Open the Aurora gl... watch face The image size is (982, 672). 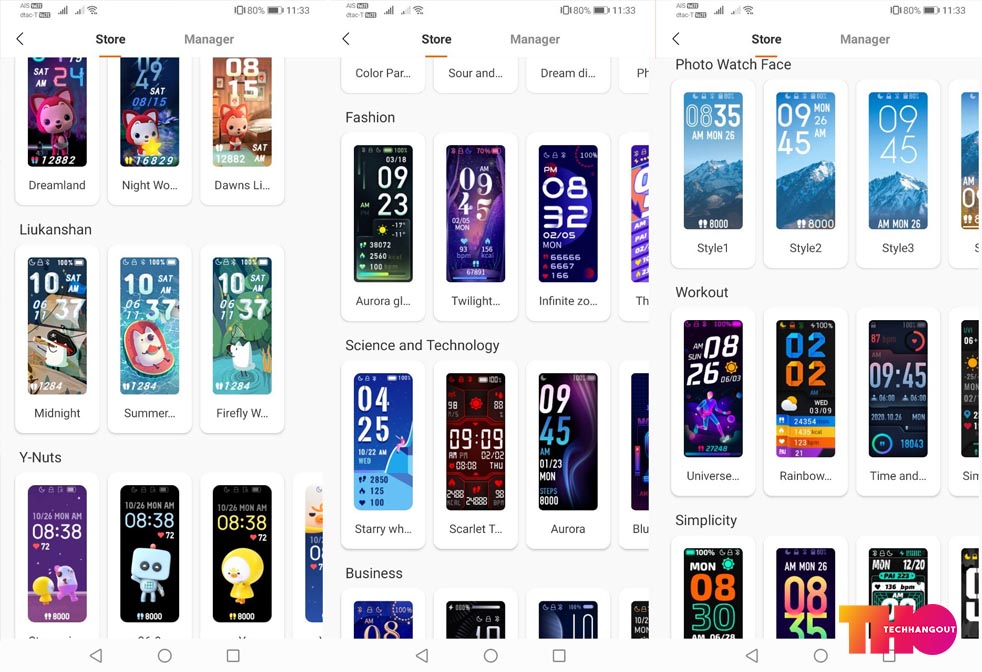click(383, 227)
